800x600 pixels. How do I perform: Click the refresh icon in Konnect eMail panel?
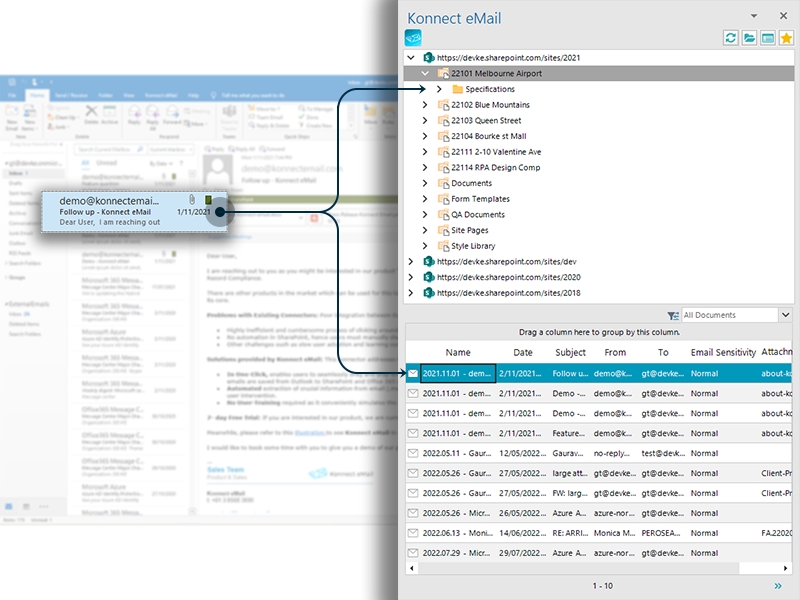point(731,38)
